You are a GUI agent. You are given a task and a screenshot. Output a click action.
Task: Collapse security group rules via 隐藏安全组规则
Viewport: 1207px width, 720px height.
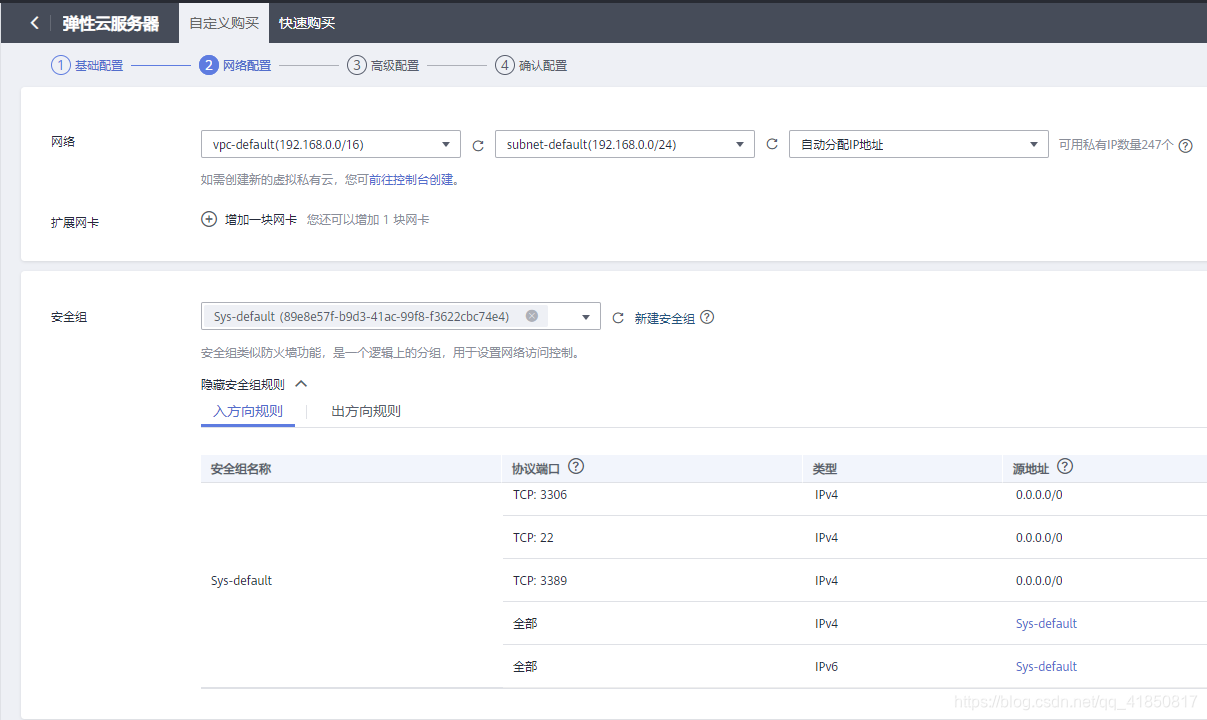(254, 384)
